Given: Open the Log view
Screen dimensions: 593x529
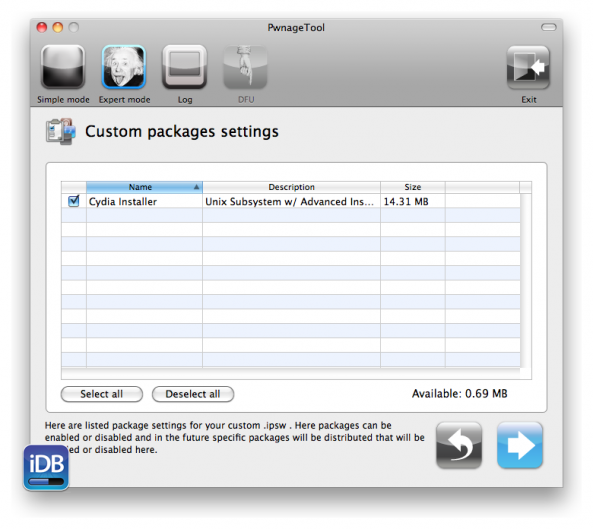Looking at the screenshot, I should point(185,67).
